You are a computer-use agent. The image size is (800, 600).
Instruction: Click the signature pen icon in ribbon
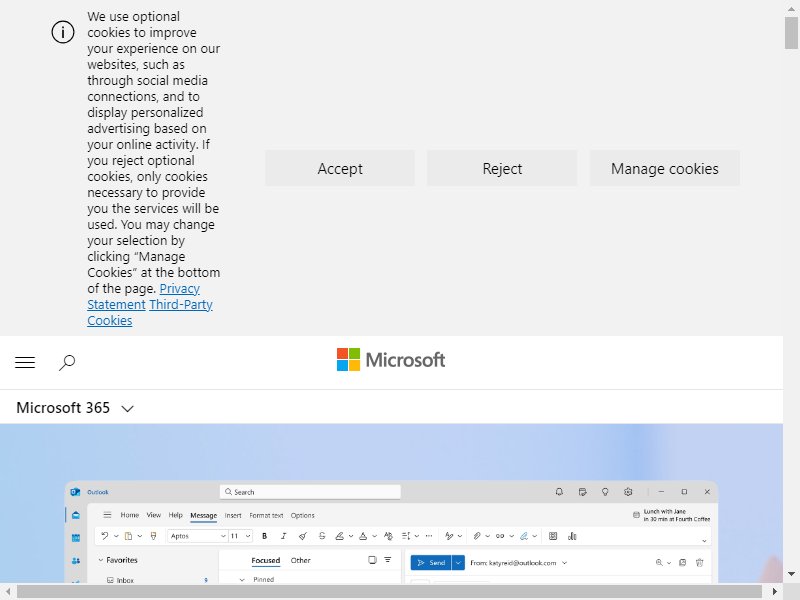[523, 536]
